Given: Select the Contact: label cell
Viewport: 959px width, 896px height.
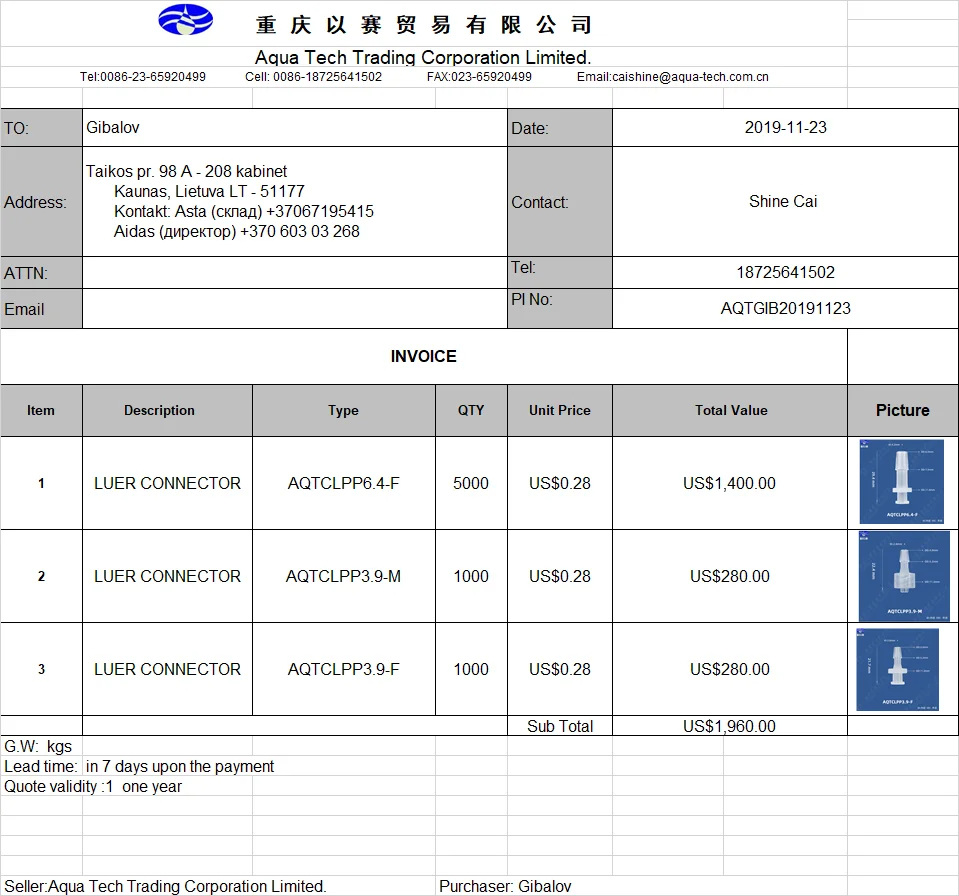Looking at the screenshot, I should tap(560, 202).
